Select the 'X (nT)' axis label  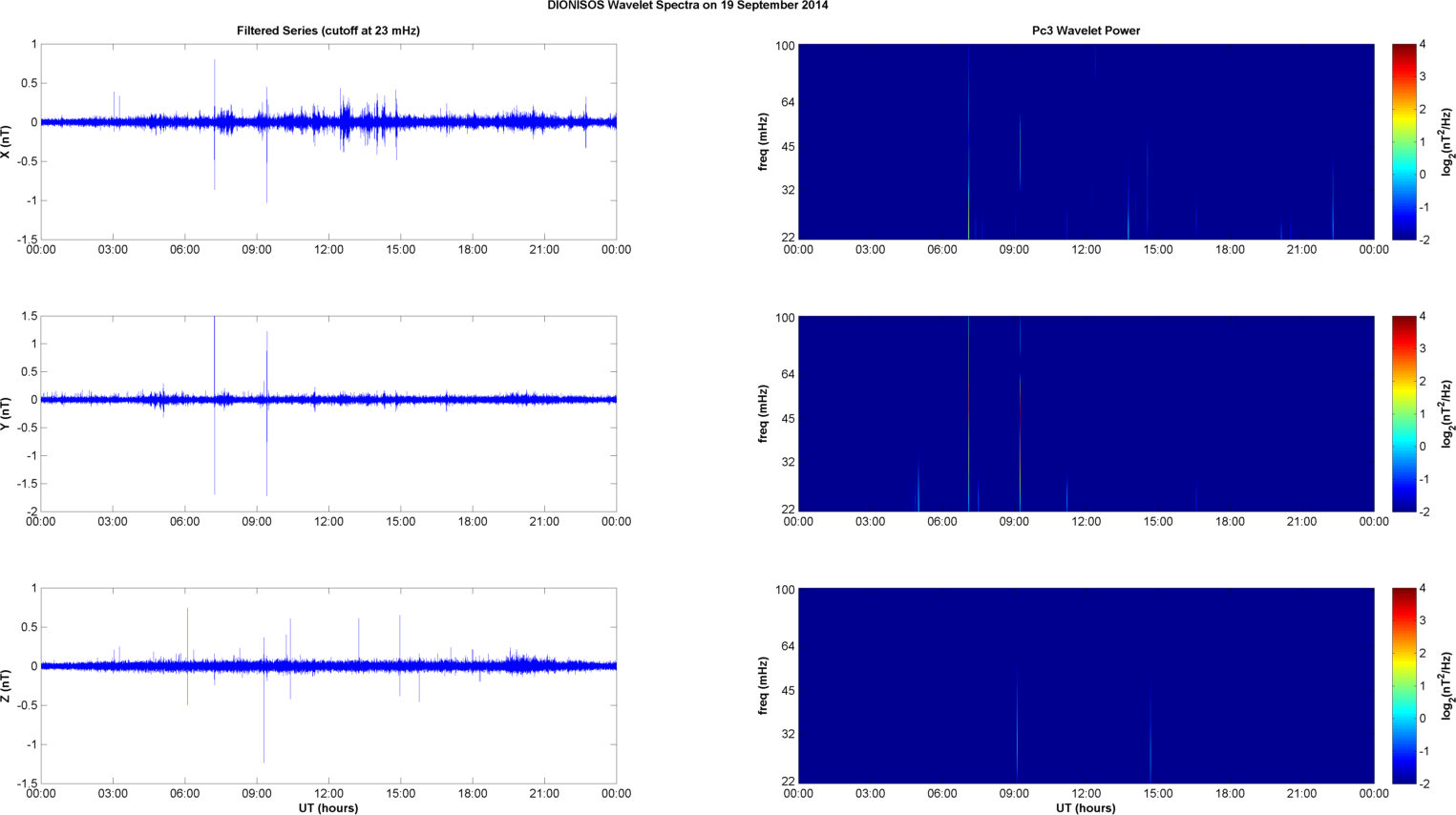click(x=7, y=141)
